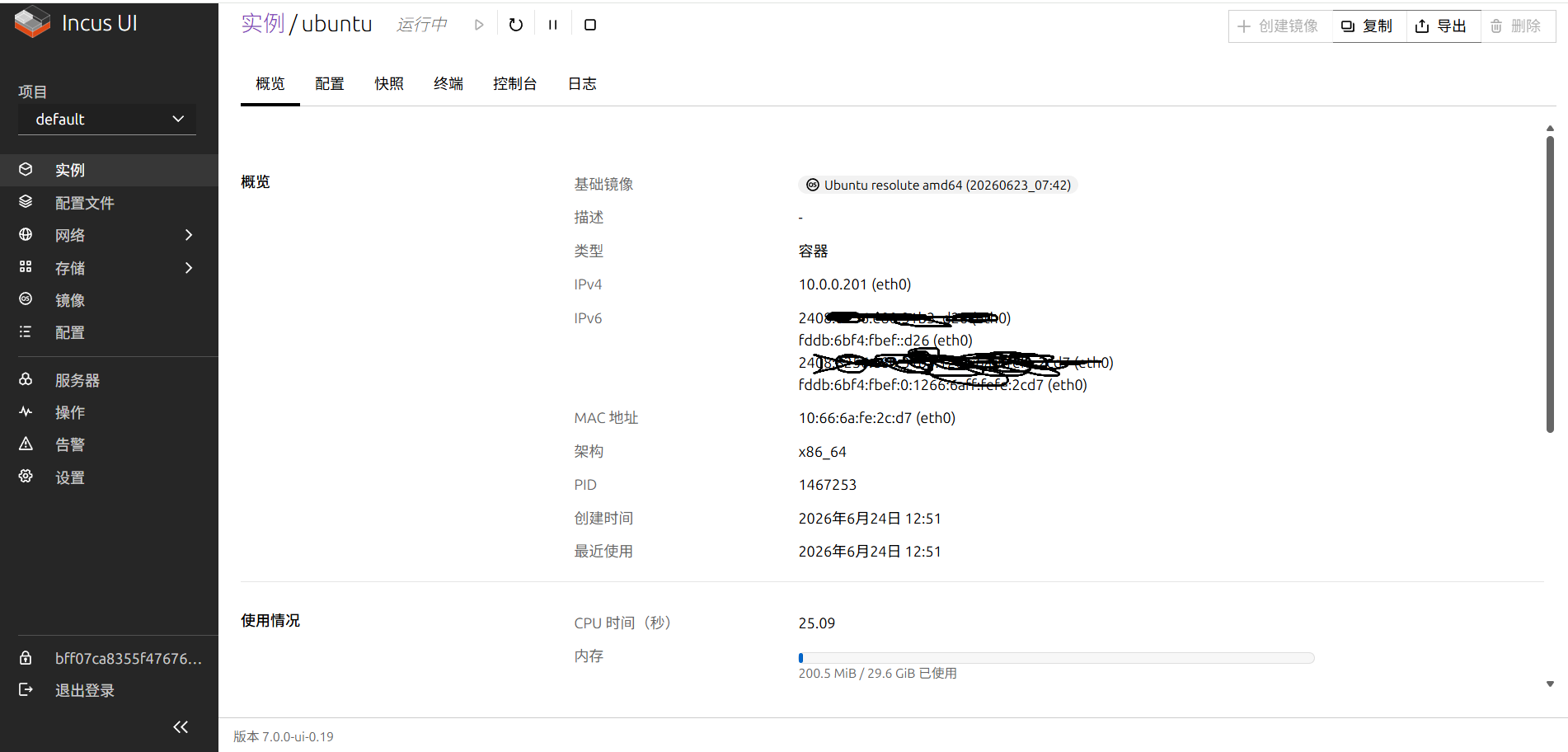This screenshot has height=752, width=1568.
Task: Click the 运行中 (Running) status label
Action: (421, 25)
